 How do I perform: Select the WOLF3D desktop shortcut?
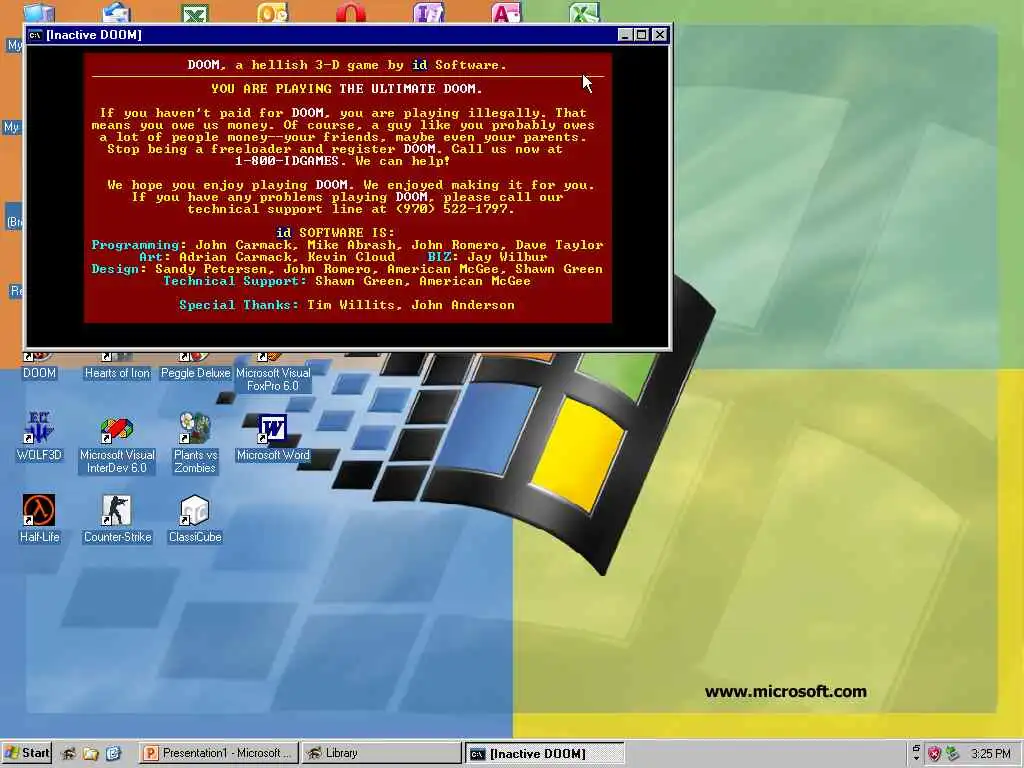(39, 436)
